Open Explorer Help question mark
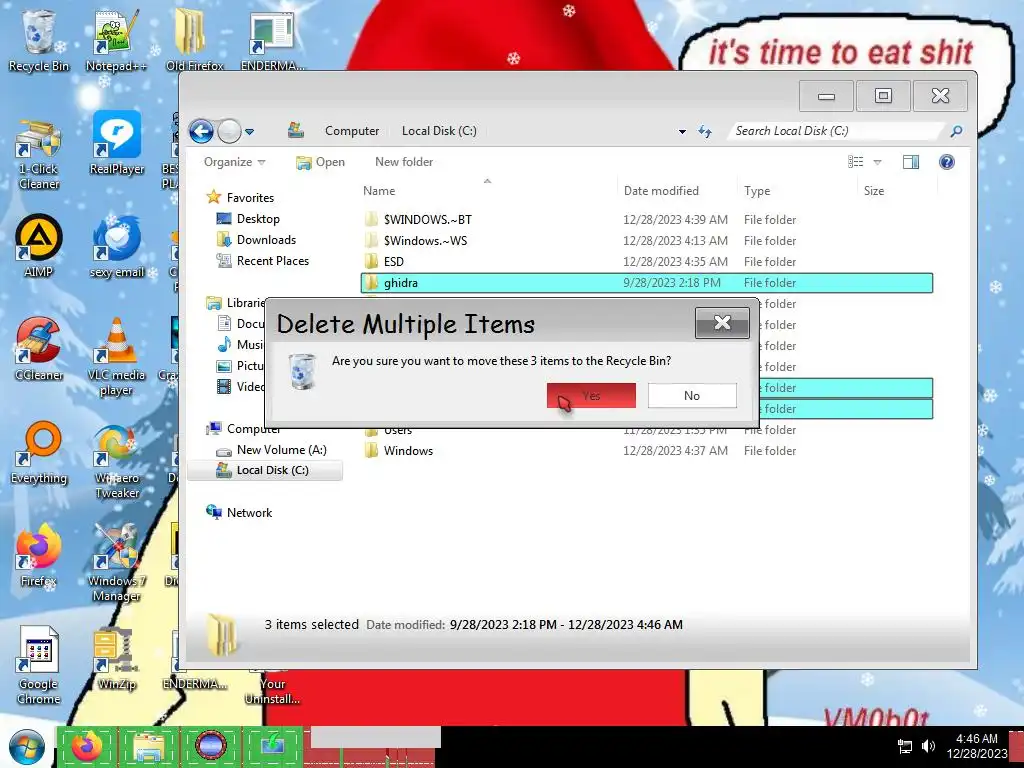Image resolution: width=1024 pixels, height=768 pixels. [947, 162]
